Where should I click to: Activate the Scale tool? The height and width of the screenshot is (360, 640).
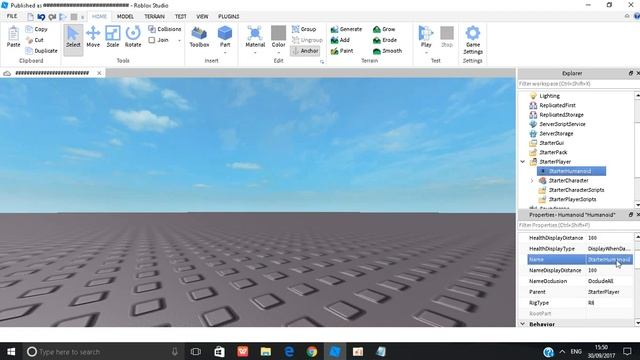pyautogui.click(x=113, y=37)
